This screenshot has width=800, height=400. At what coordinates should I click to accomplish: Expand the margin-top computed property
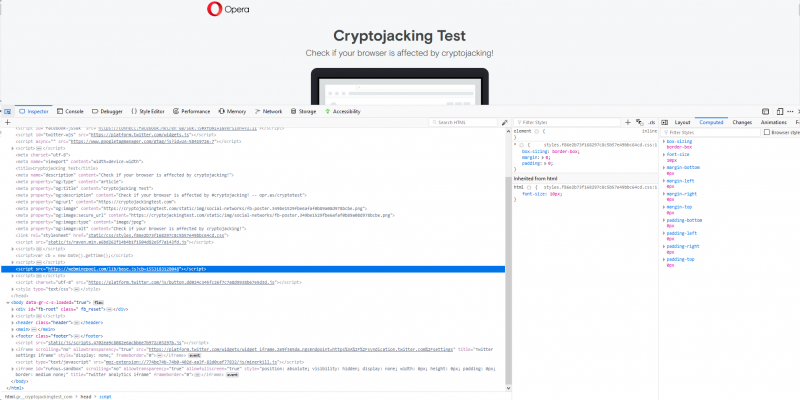pyautogui.click(x=664, y=207)
